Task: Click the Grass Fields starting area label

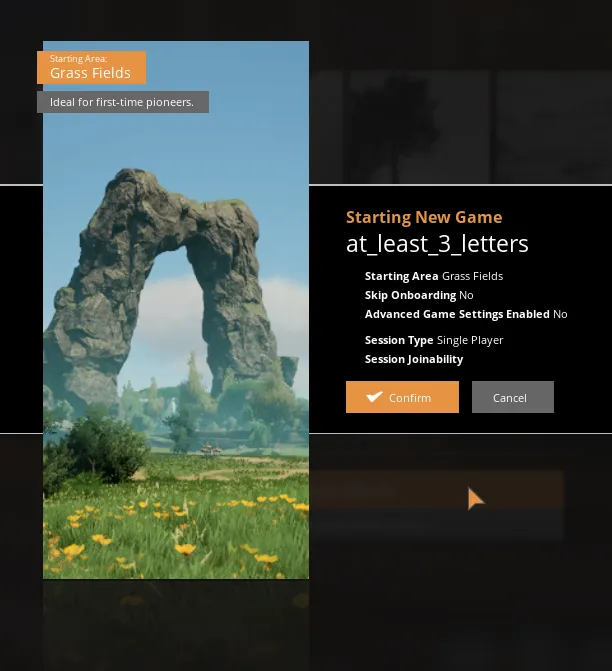Action: pos(91,68)
